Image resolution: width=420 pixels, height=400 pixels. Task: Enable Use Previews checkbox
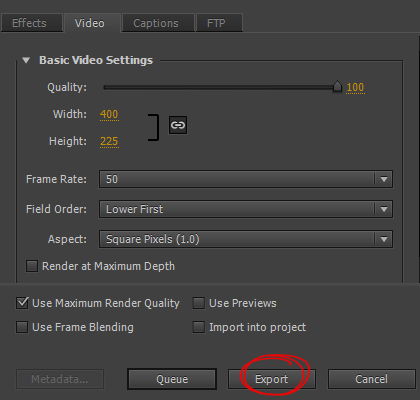[x=199, y=303]
